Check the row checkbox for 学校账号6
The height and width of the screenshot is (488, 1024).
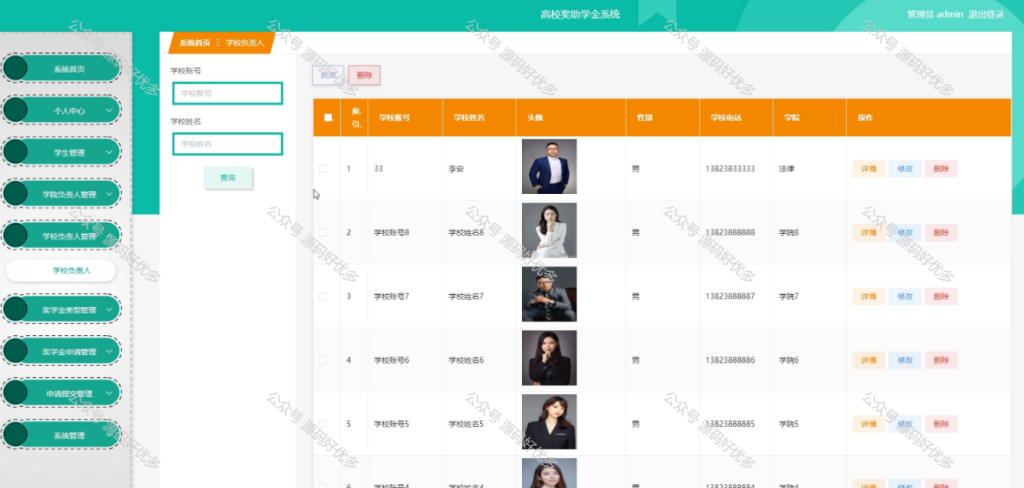point(323,360)
